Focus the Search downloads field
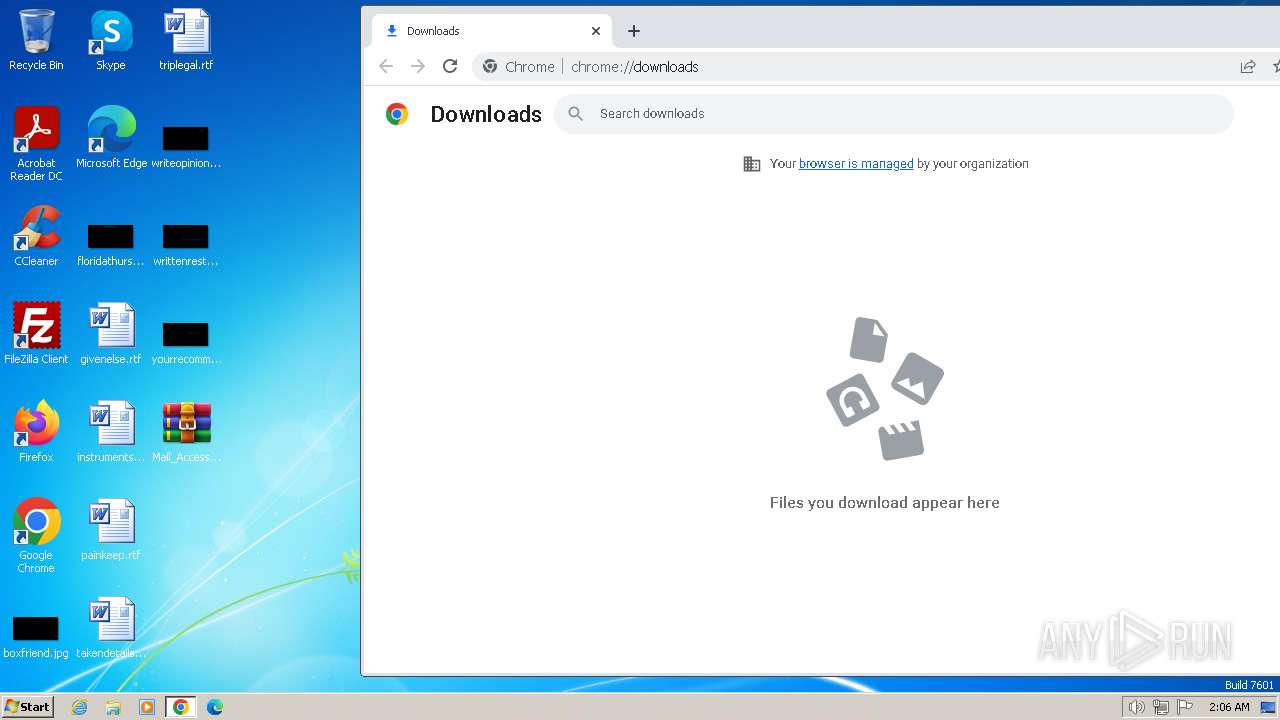The width and height of the screenshot is (1280, 720). (x=894, y=114)
